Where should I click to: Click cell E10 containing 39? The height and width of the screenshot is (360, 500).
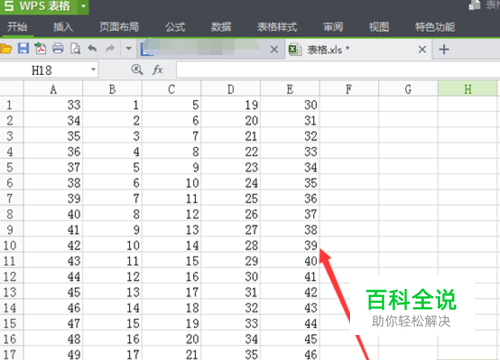(x=290, y=245)
